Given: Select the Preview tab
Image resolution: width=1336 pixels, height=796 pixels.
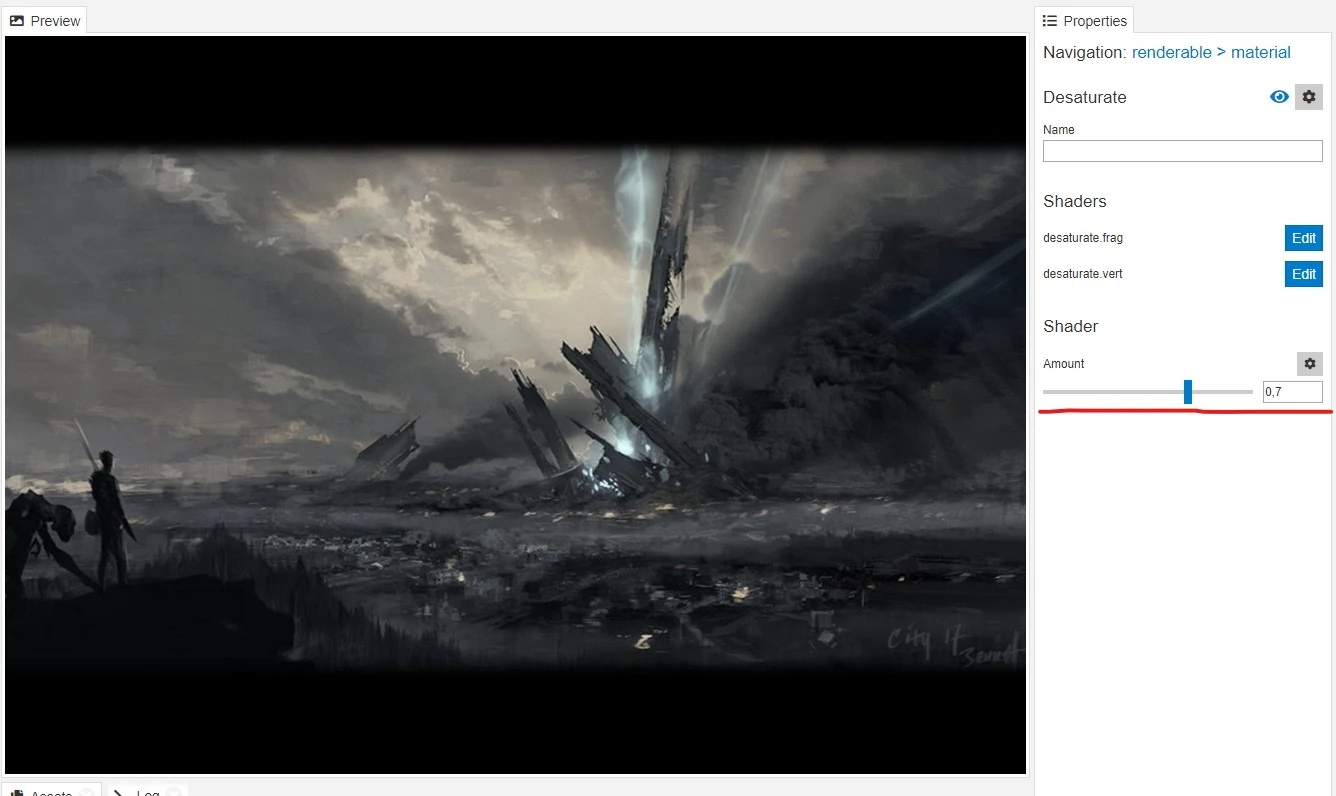Looking at the screenshot, I should 45,21.
